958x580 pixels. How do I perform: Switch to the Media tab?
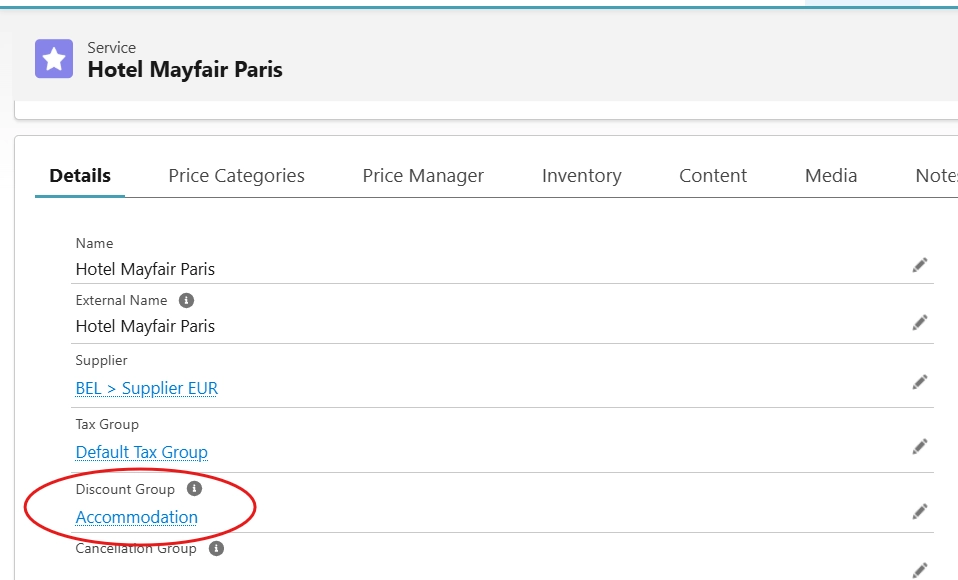pyautogui.click(x=831, y=176)
